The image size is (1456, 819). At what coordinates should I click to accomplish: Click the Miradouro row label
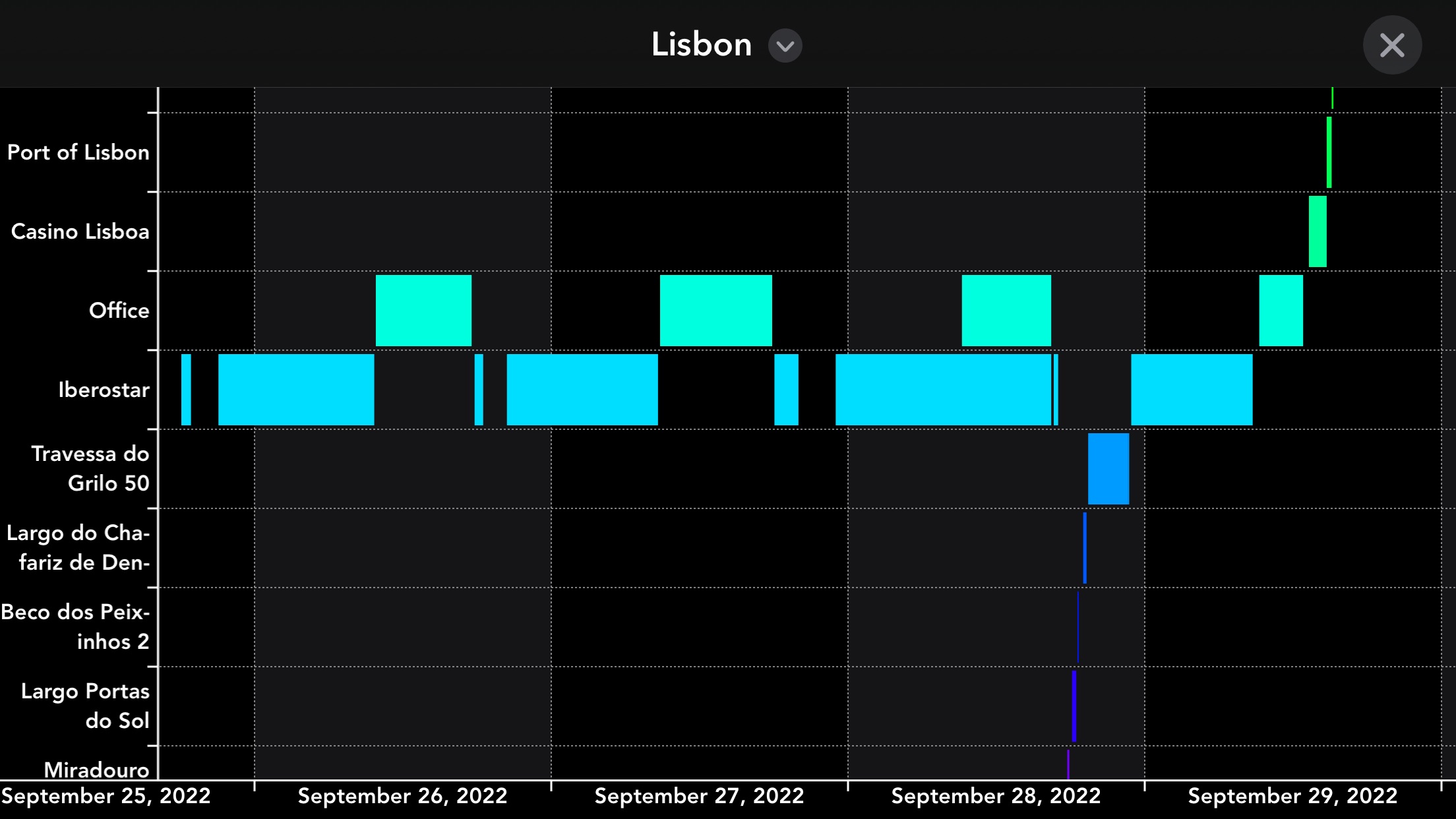pyautogui.click(x=97, y=770)
